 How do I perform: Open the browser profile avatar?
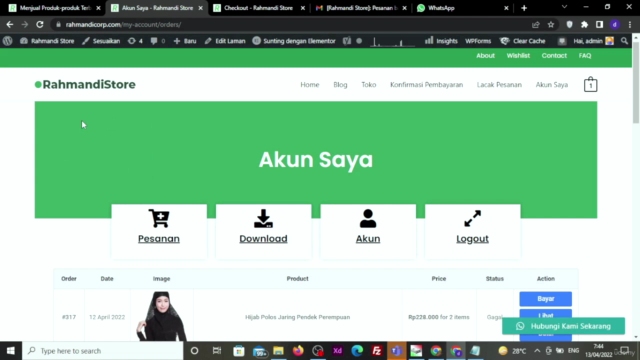(x=615, y=24)
